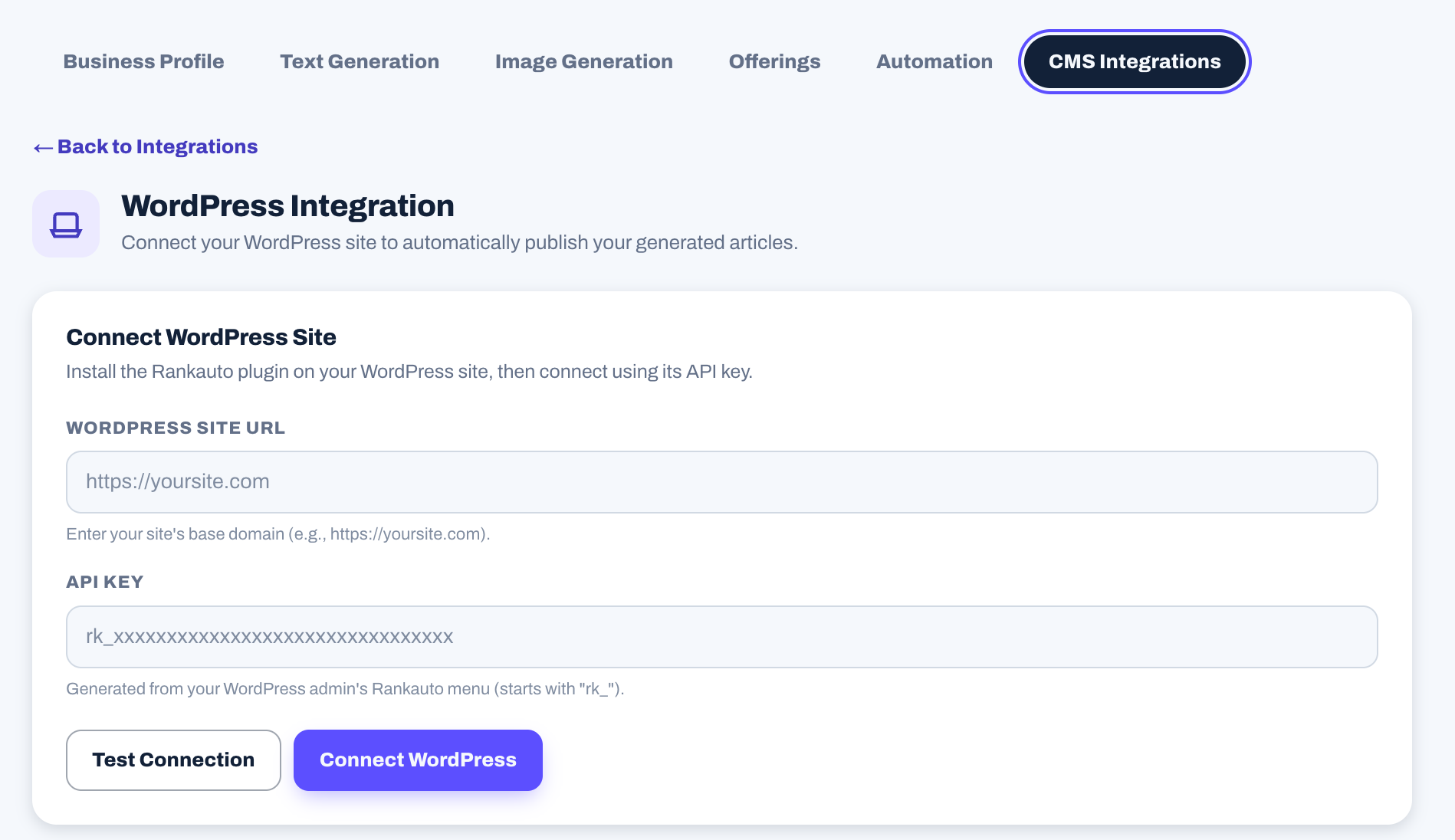
Task: Click the WordPress Integration heading
Action: pos(288,205)
